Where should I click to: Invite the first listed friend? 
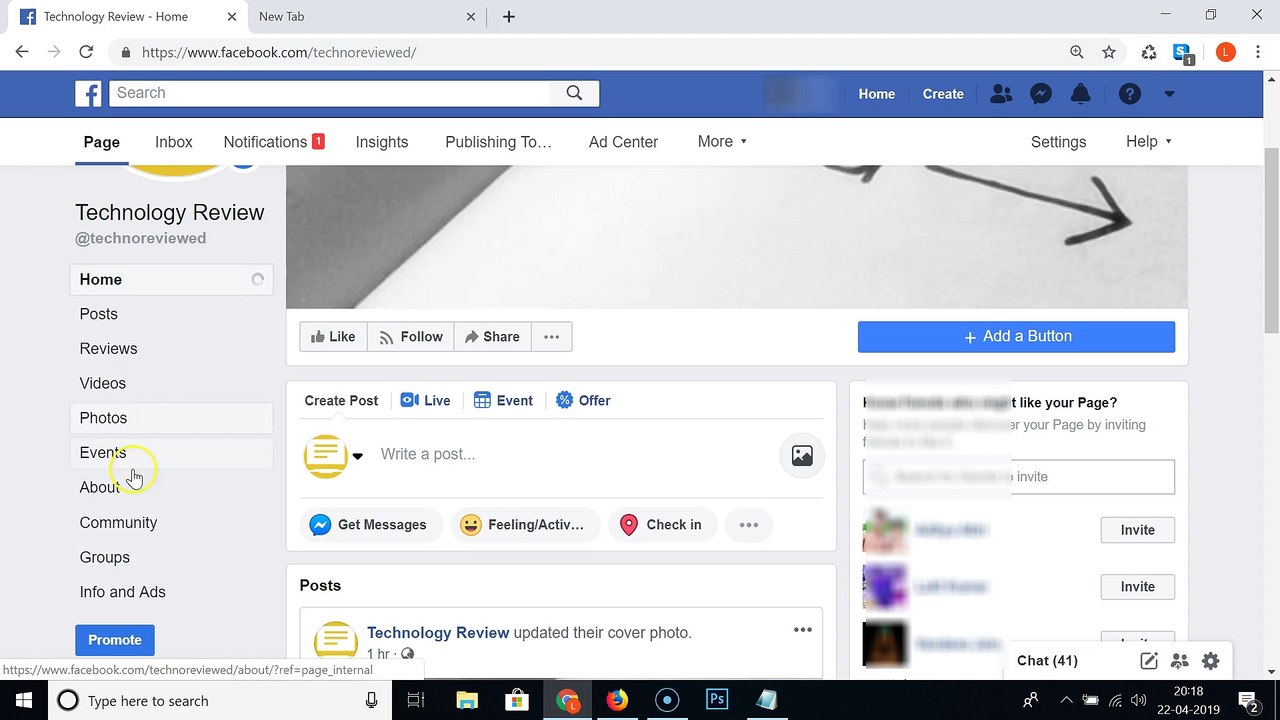pos(1137,530)
